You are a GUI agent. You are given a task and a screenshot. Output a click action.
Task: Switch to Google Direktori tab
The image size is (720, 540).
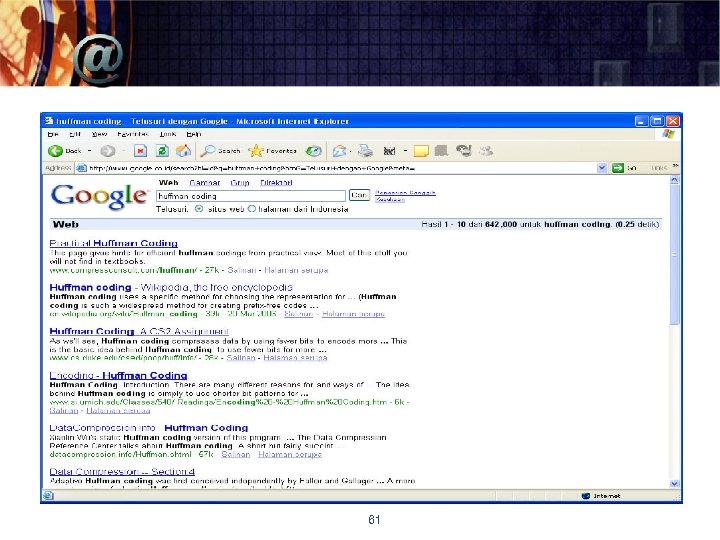(x=276, y=183)
